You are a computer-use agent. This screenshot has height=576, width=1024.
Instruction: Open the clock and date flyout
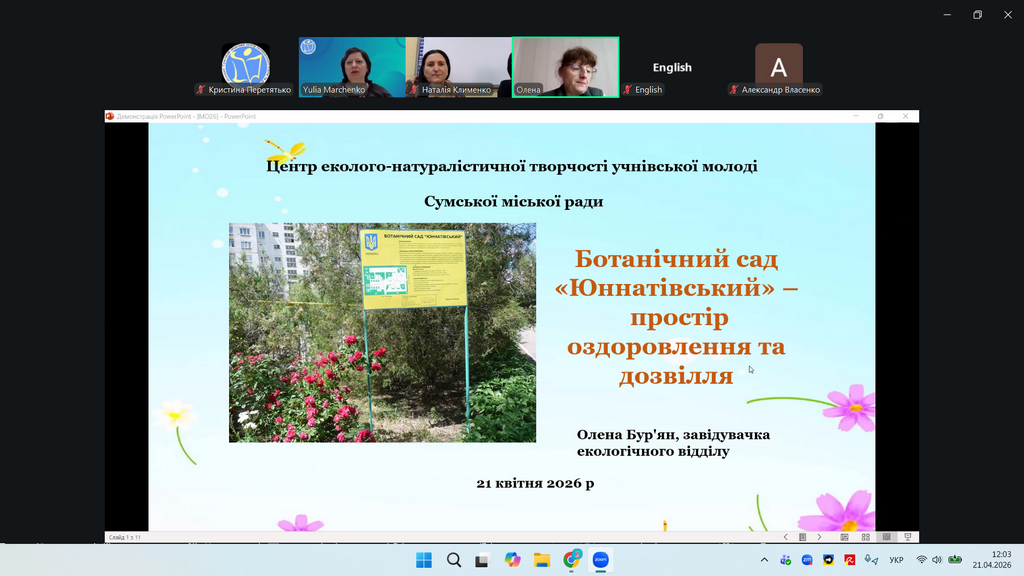pyautogui.click(x=1000, y=559)
